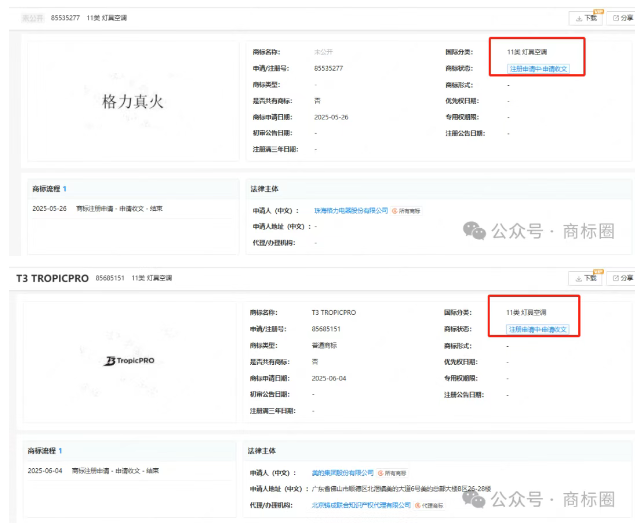Select the 商标流程 section header in first record
Image resolution: width=635 pixels, height=523 pixels.
(46, 188)
